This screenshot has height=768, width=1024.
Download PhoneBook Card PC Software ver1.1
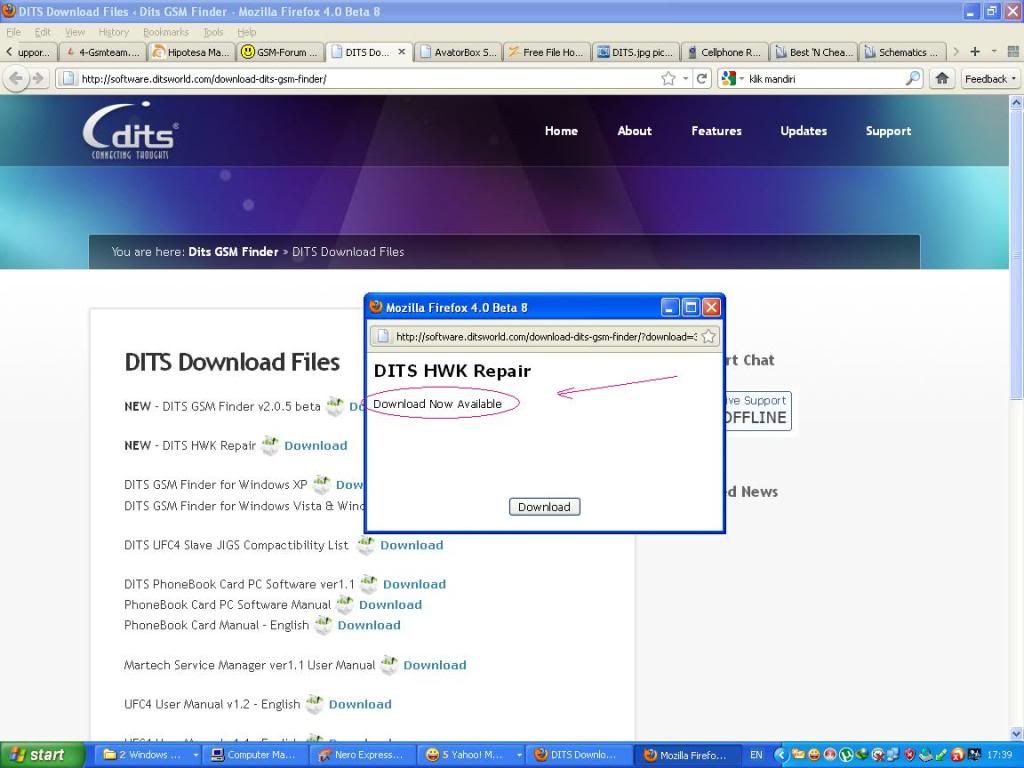414,584
